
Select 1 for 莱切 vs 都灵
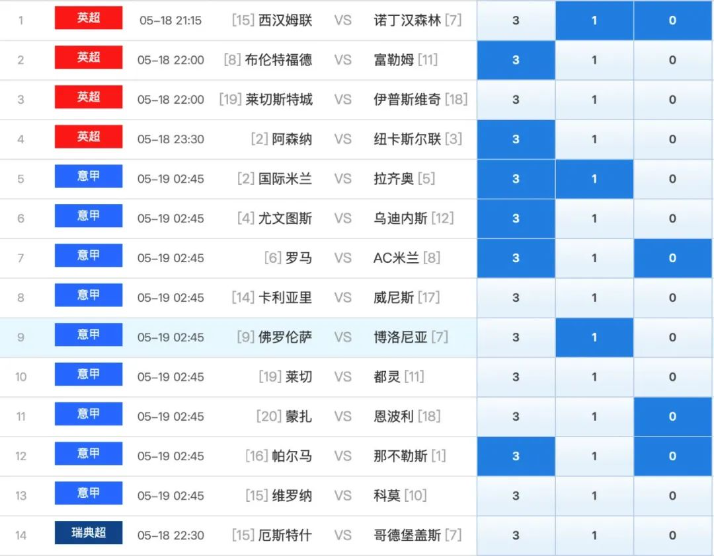(x=594, y=377)
